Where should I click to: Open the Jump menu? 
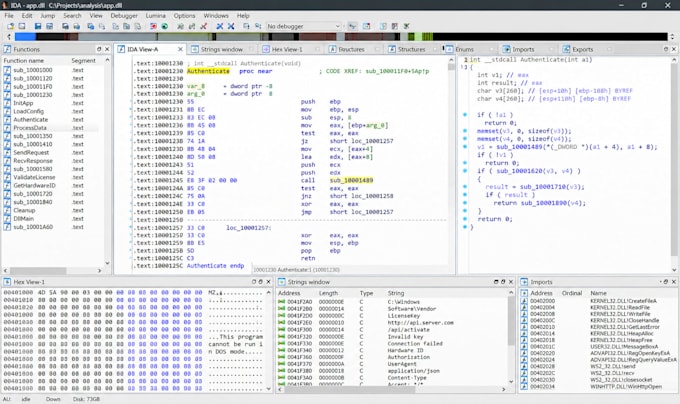pos(48,16)
